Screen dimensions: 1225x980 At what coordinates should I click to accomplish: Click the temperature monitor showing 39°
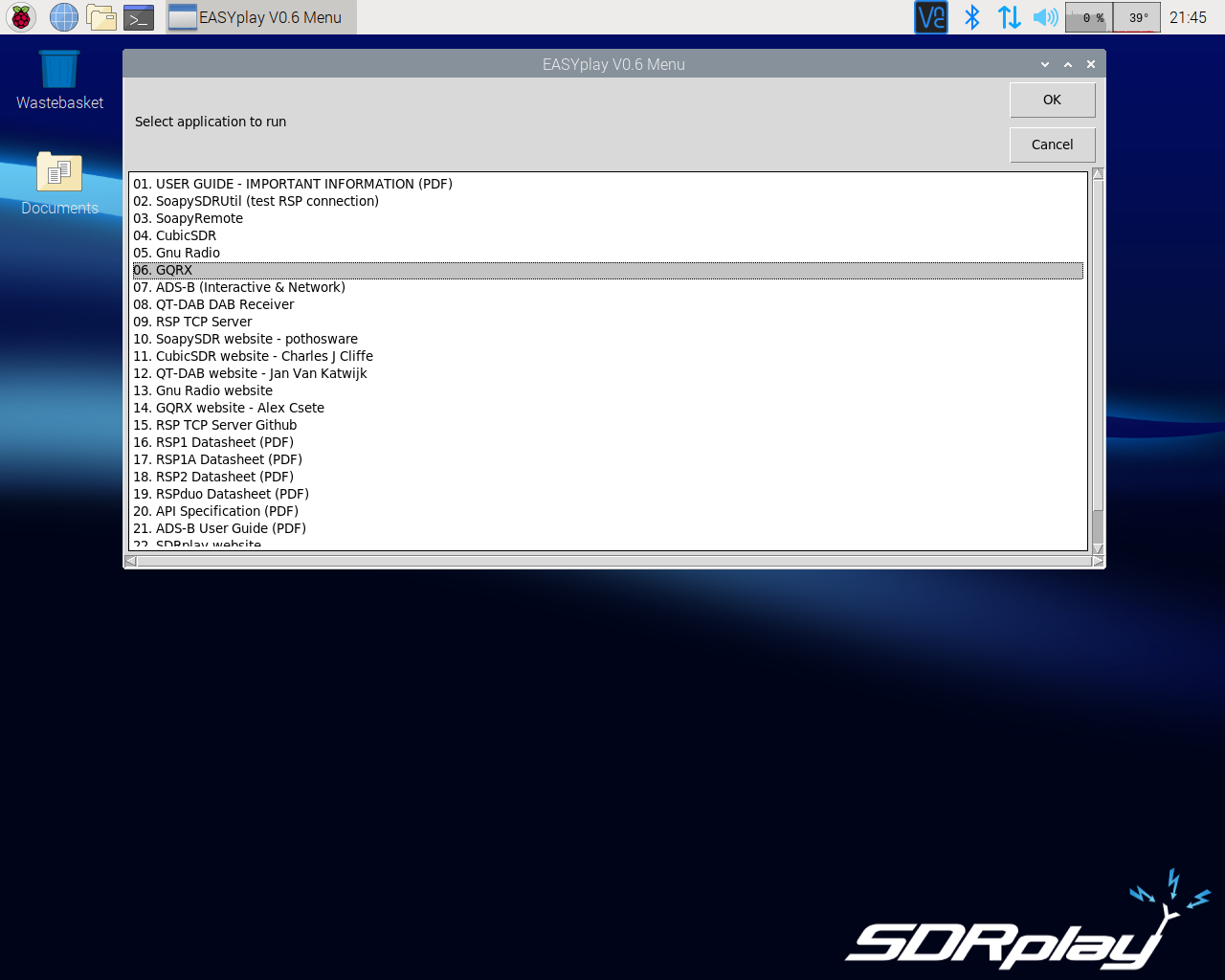coord(1137,17)
